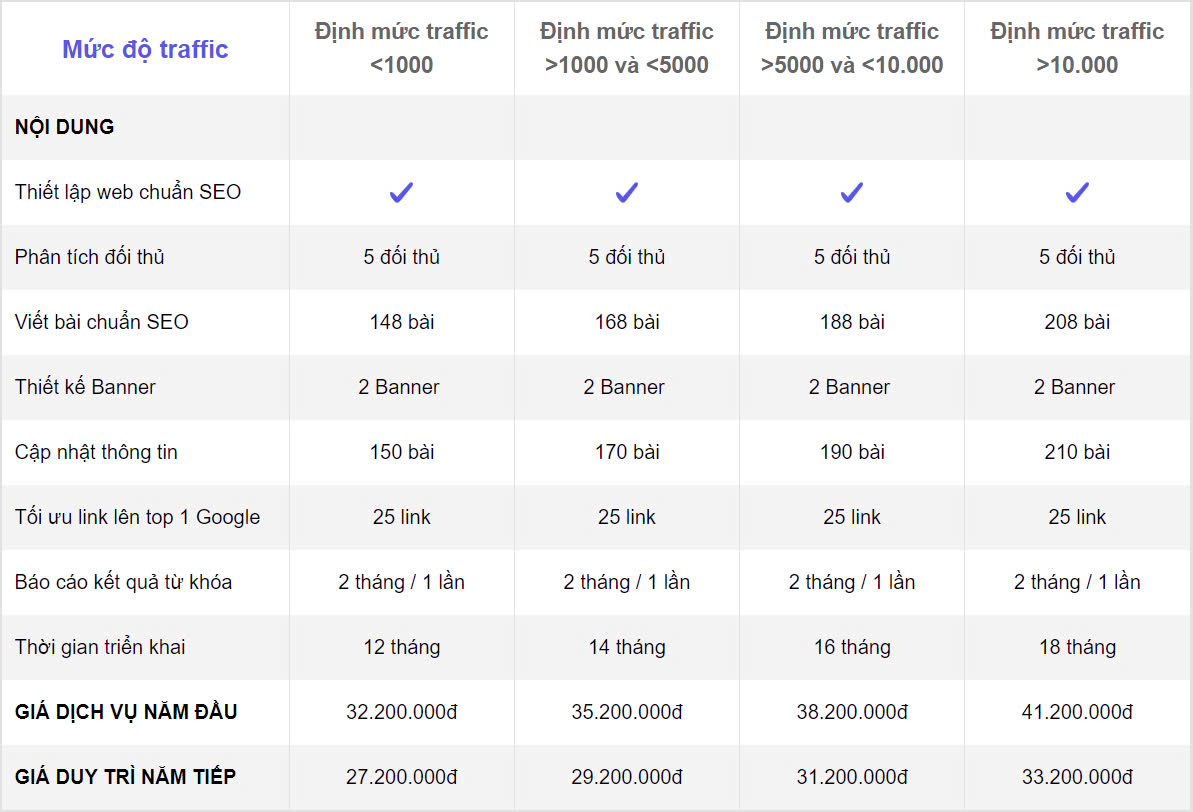Screen dimensions: 1193x812
Task: Click the 16 tháng duration cell
Action: [x=852, y=647]
